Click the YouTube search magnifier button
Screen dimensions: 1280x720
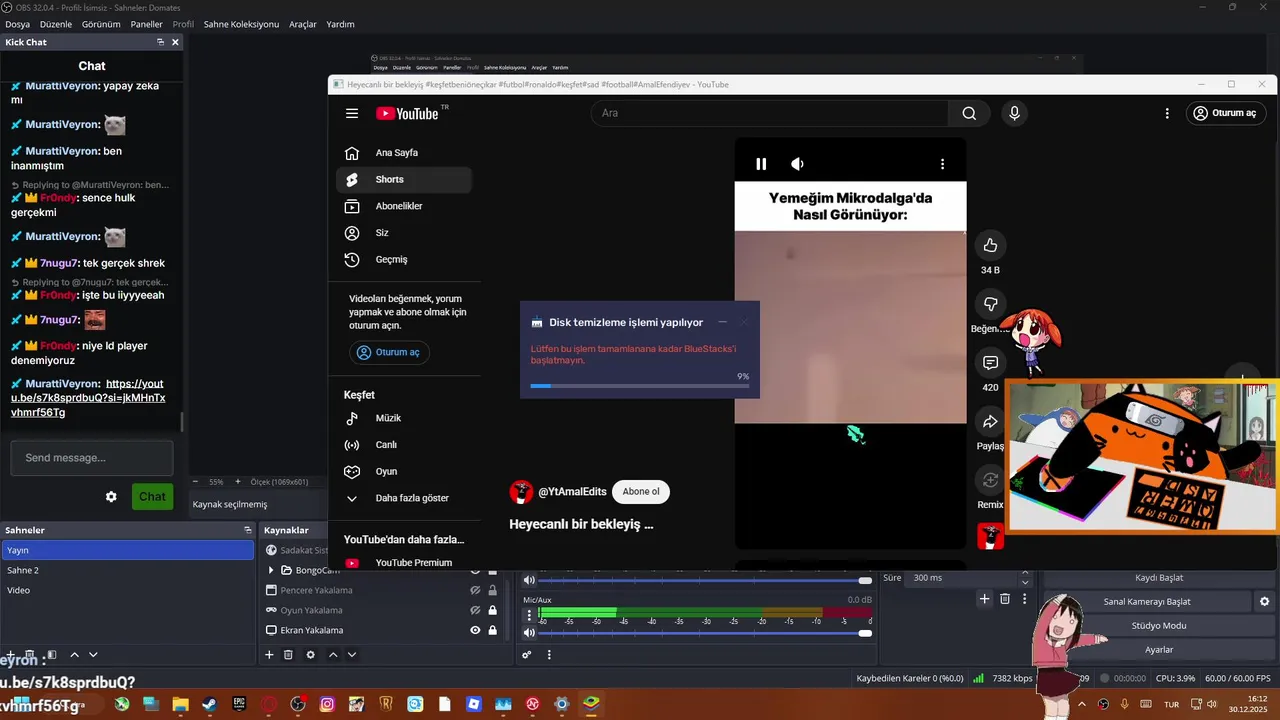pyautogui.click(x=969, y=113)
